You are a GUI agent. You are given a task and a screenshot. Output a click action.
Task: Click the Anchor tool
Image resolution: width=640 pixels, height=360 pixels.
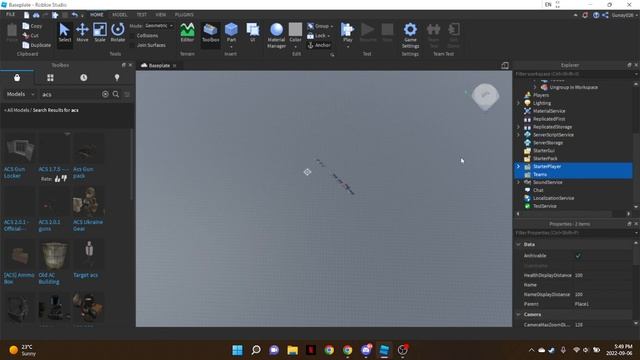click(319, 45)
